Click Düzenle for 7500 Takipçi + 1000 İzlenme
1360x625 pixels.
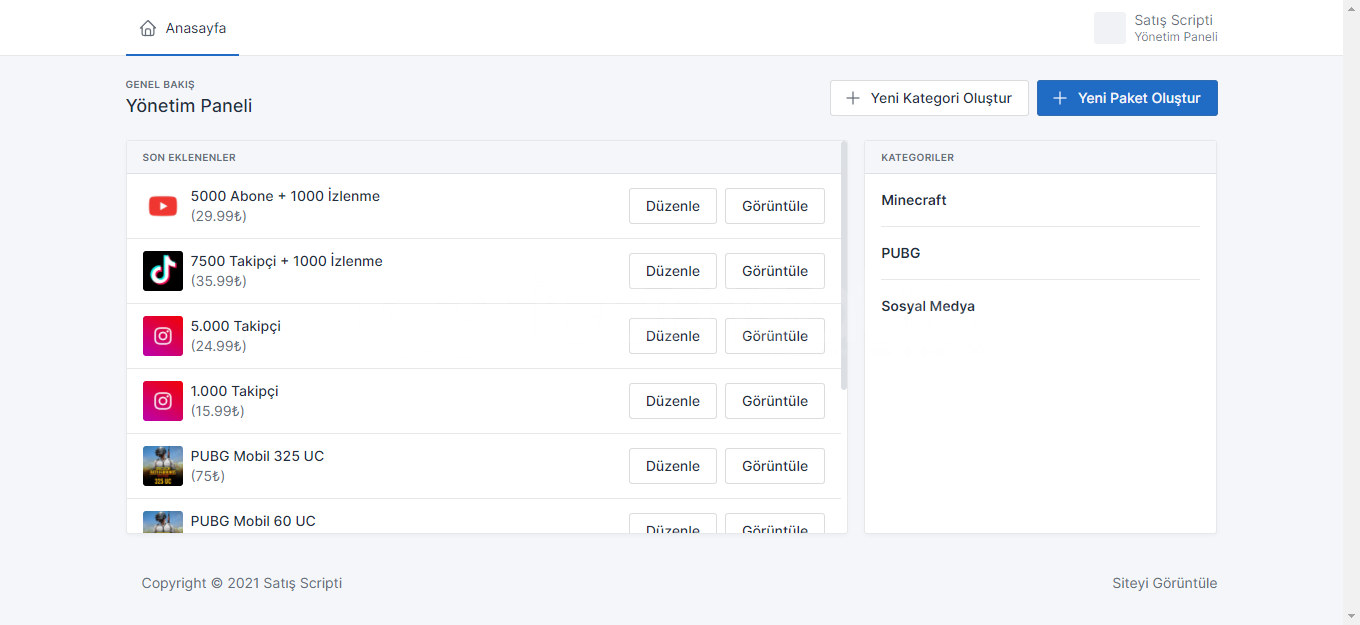tap(673, 271)
